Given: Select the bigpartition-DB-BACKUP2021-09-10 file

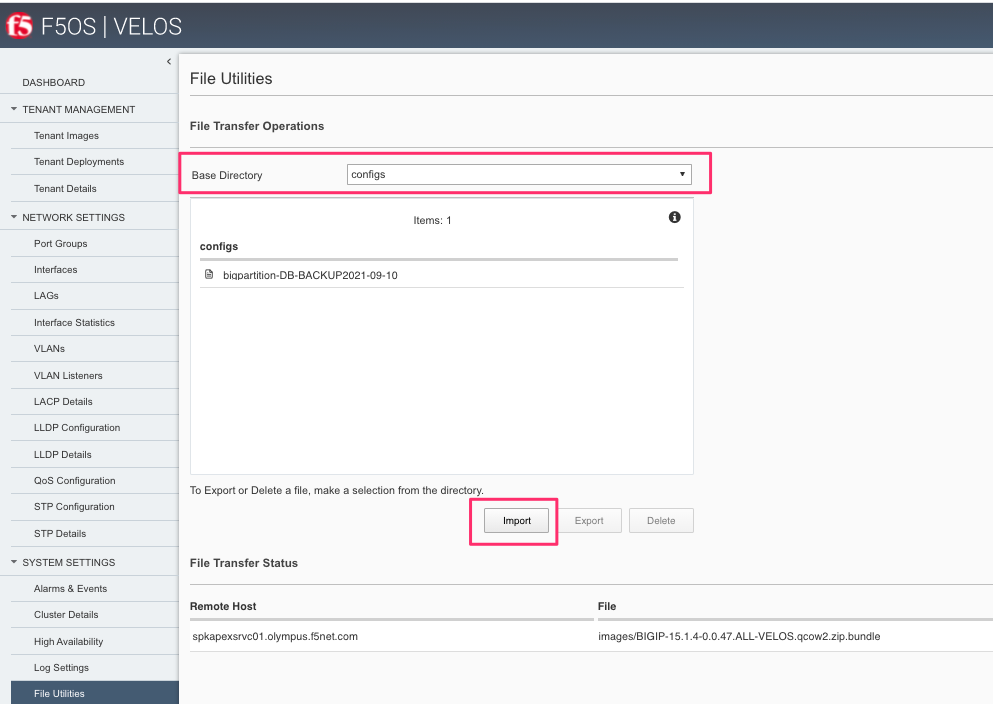Looking at the screenshot, I should point(310,275).
